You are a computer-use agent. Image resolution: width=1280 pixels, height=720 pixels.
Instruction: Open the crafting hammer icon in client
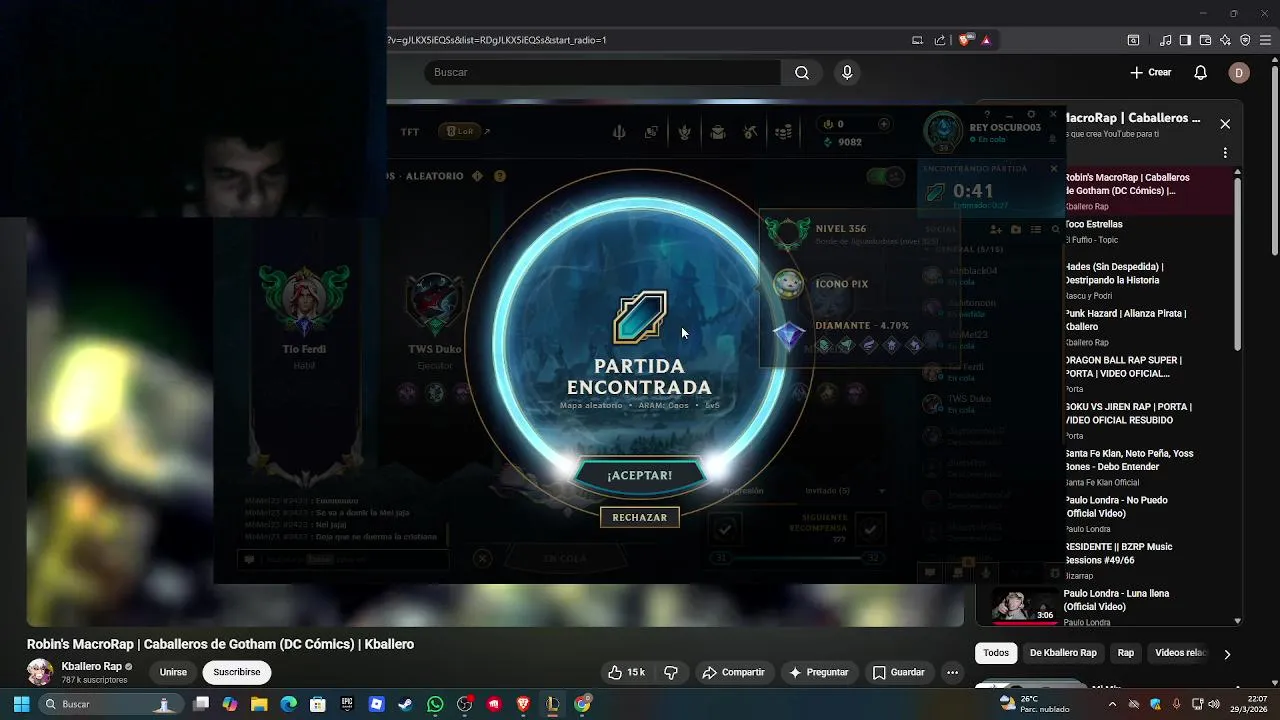[750, 132]
